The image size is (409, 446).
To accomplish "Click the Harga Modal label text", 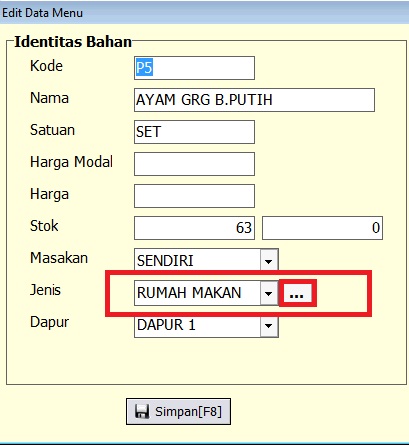I will click(x=71, y=162).
